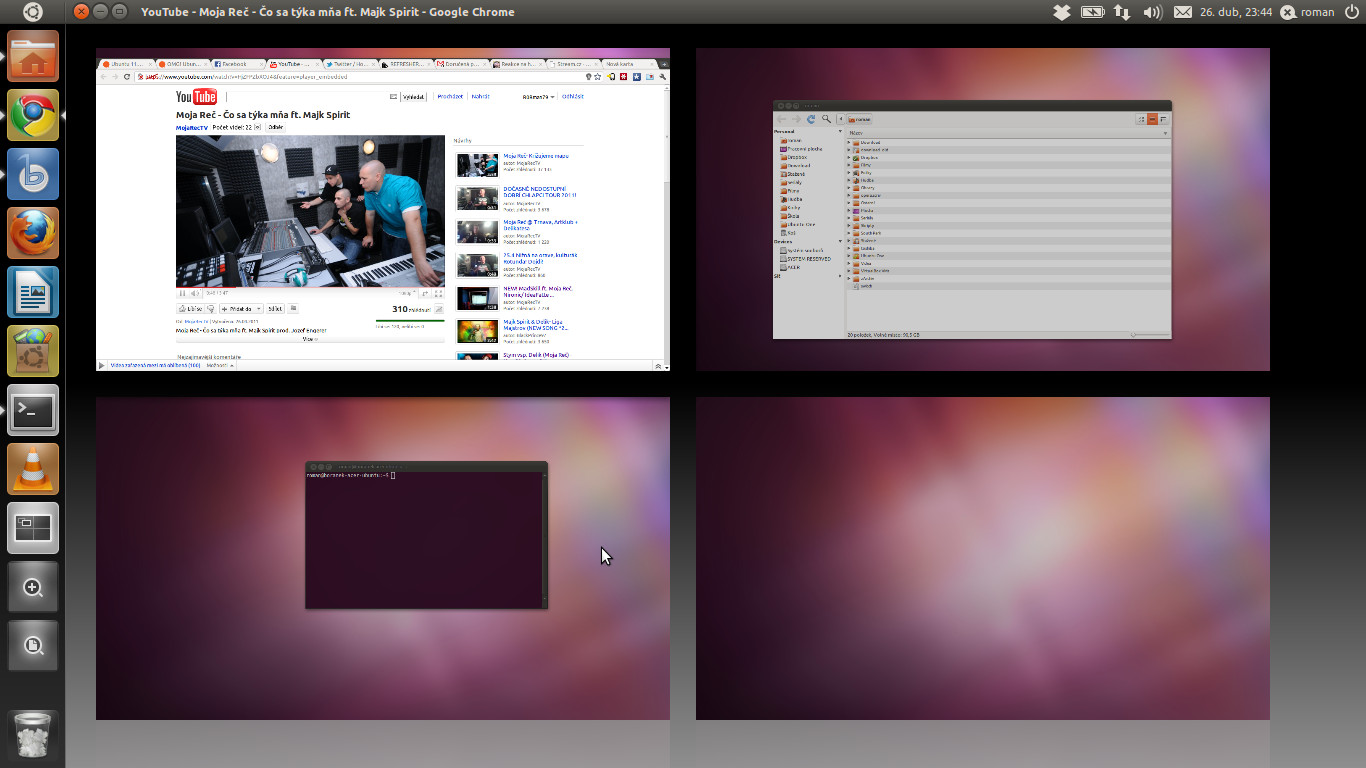The height and width of the screenshot is (768, 1366).
Task: Open Ubuntu Software Center launcher icon
Action: [33, 351]
